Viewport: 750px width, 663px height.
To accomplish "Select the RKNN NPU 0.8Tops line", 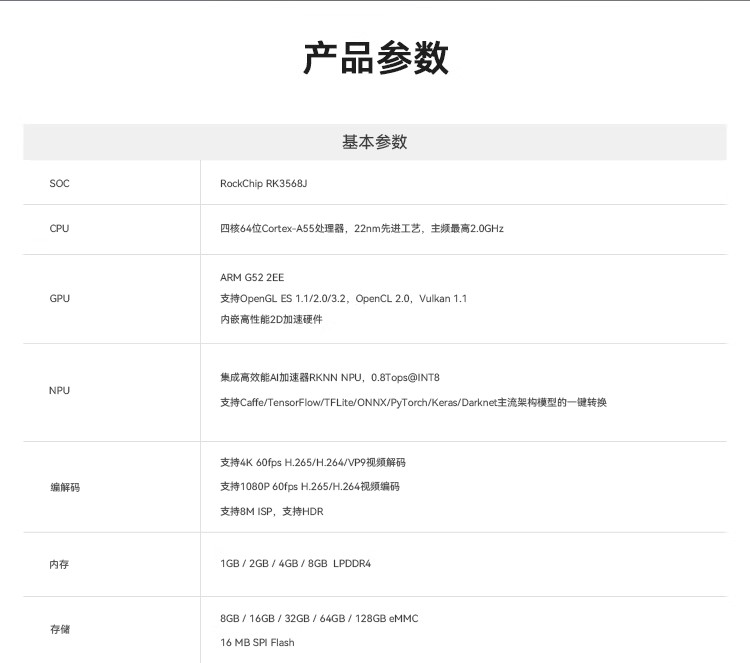I will 329,378.
